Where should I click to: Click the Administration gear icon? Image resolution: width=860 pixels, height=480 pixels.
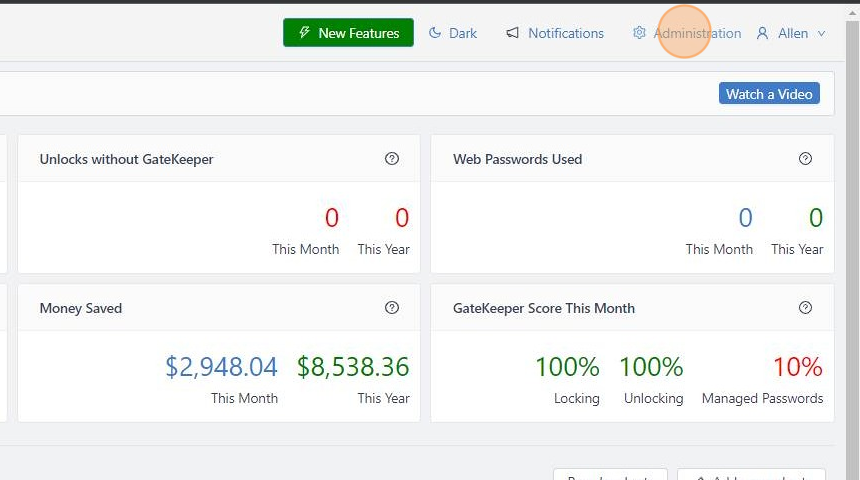[639, 33]
